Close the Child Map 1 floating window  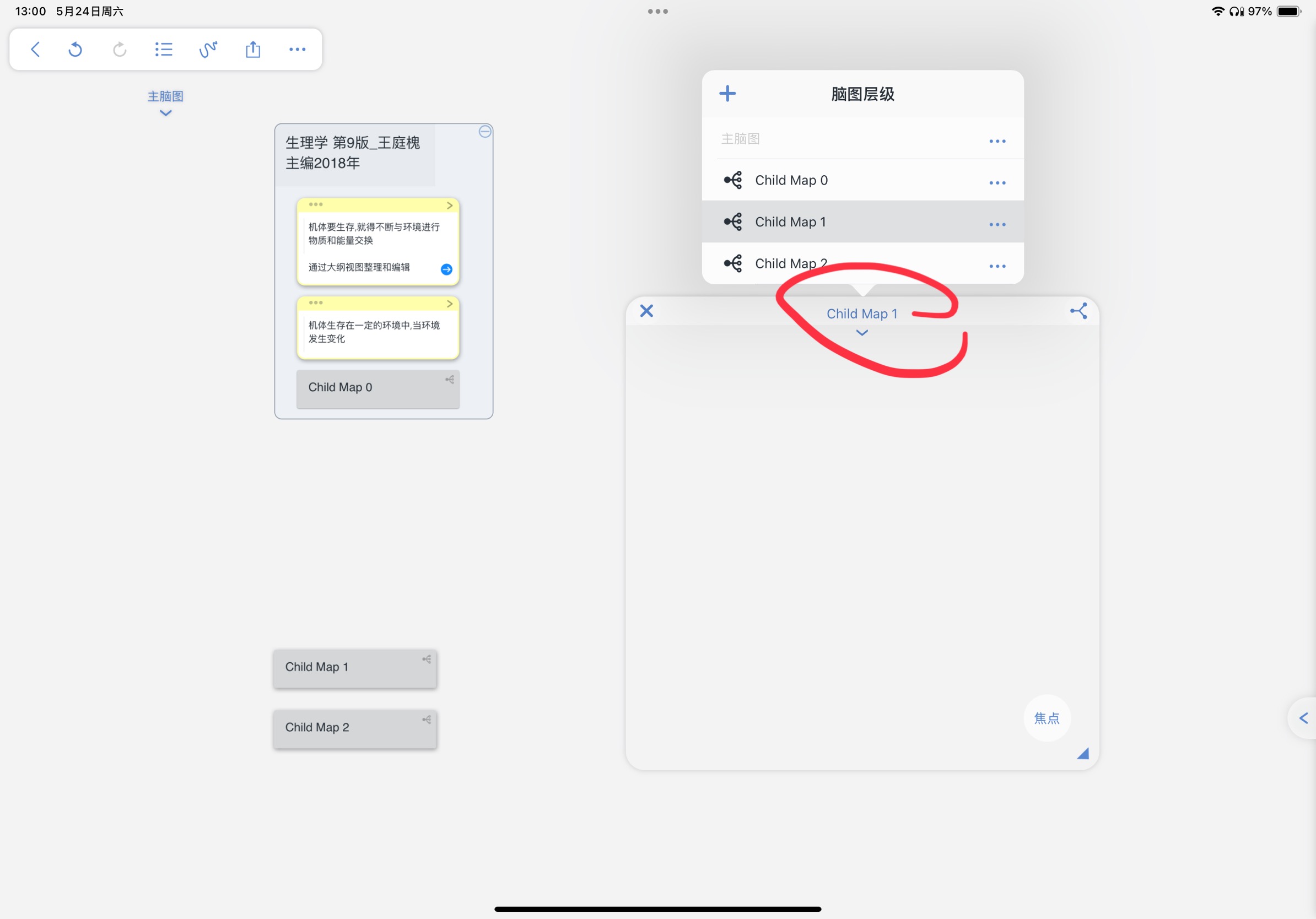click(x=646, y=311)
